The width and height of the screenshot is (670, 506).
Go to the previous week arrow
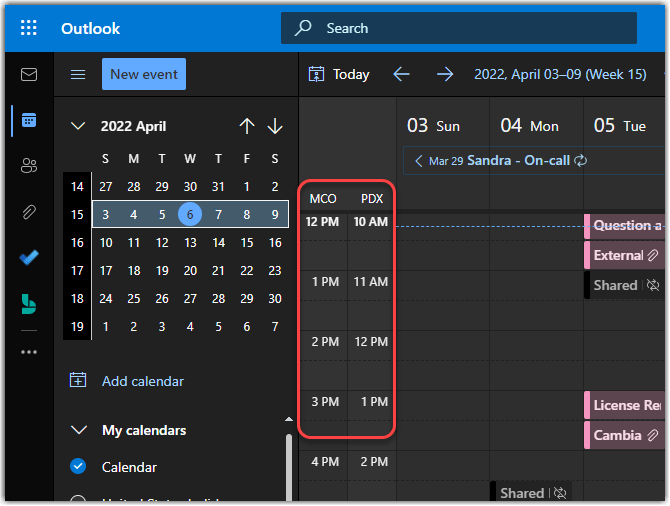[401, 74]
